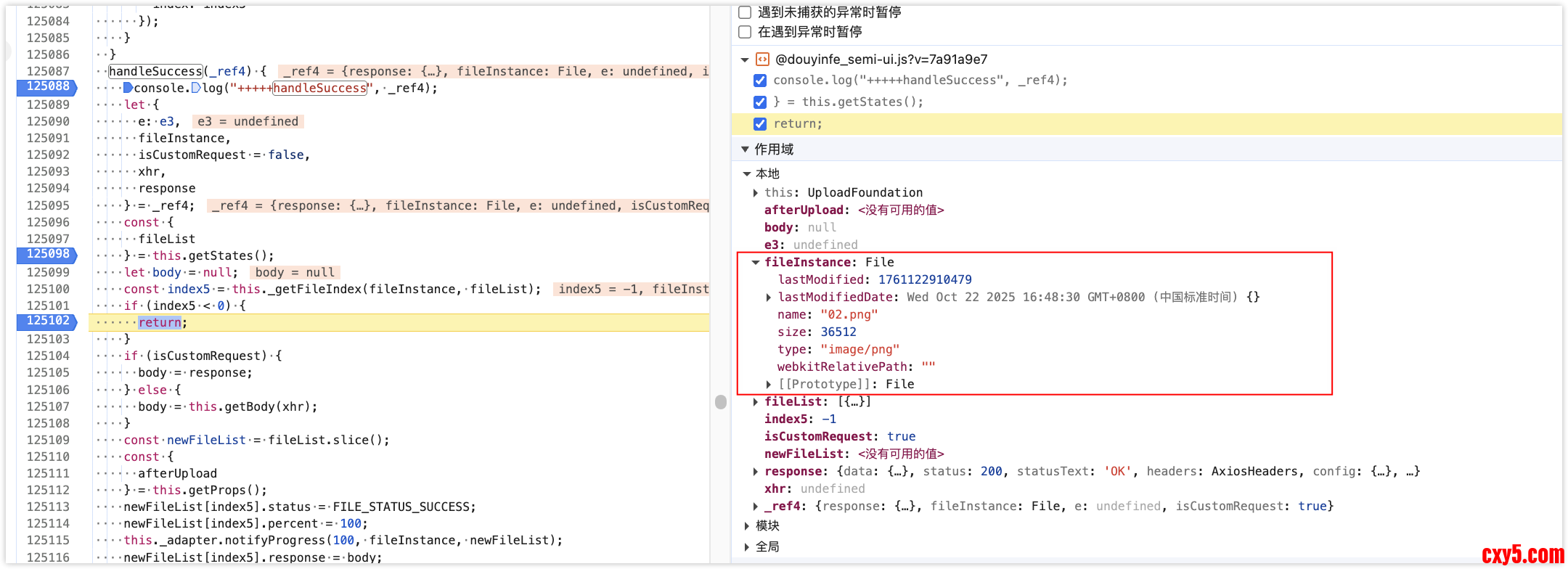The width and height of the screenshot is (1568, 569).
Task: Click the afterUpload scope entry
Action: (854, 210)
